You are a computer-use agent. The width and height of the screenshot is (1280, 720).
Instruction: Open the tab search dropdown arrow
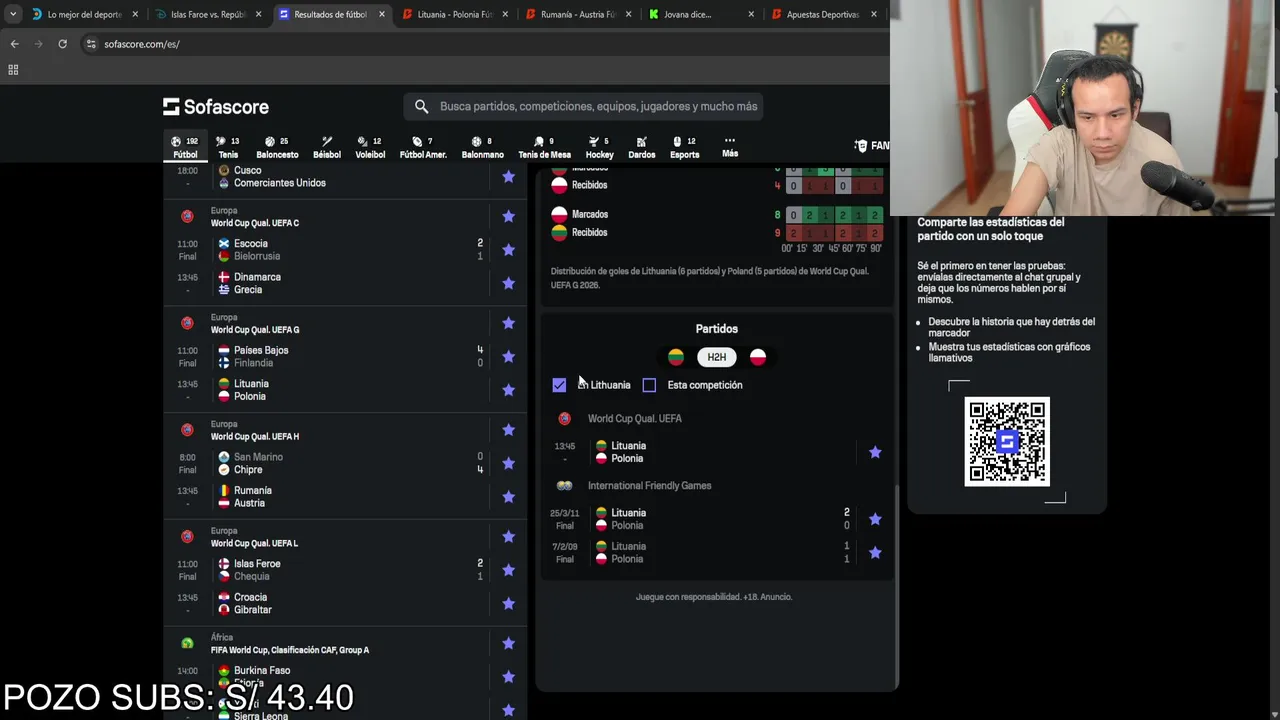click(12, 15)
